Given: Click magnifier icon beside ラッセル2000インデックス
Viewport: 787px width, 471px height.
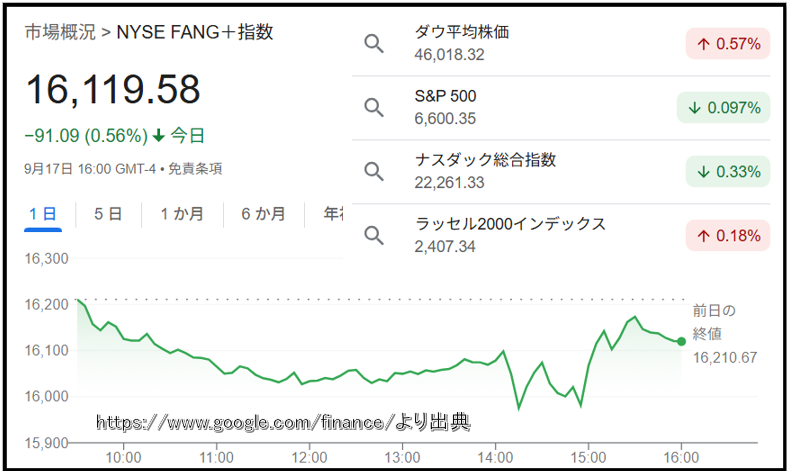Looking at the screenshot, I should tap(374, 236).
